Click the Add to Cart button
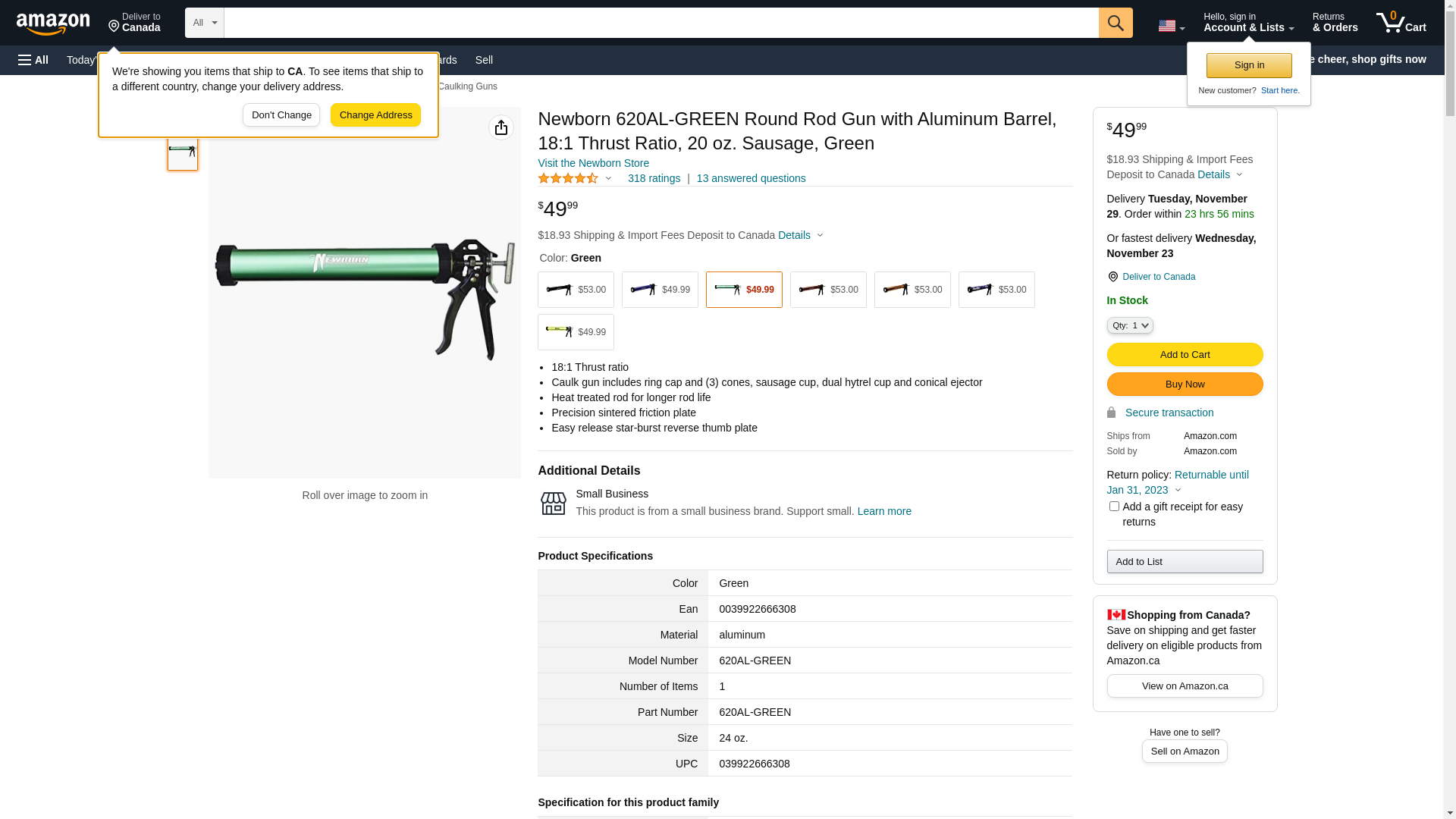The width and height of the screenshot is (1456, 819). 1185,355
